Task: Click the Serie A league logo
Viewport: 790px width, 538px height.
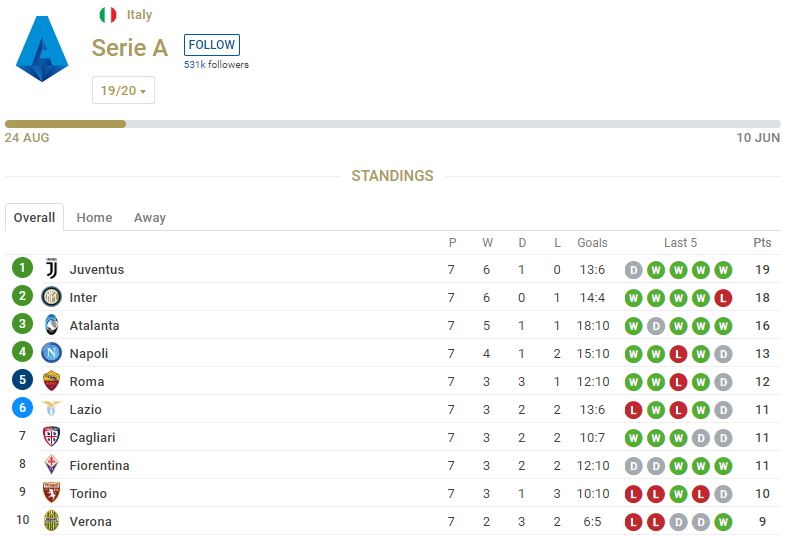Action: (x=42, y=49)
